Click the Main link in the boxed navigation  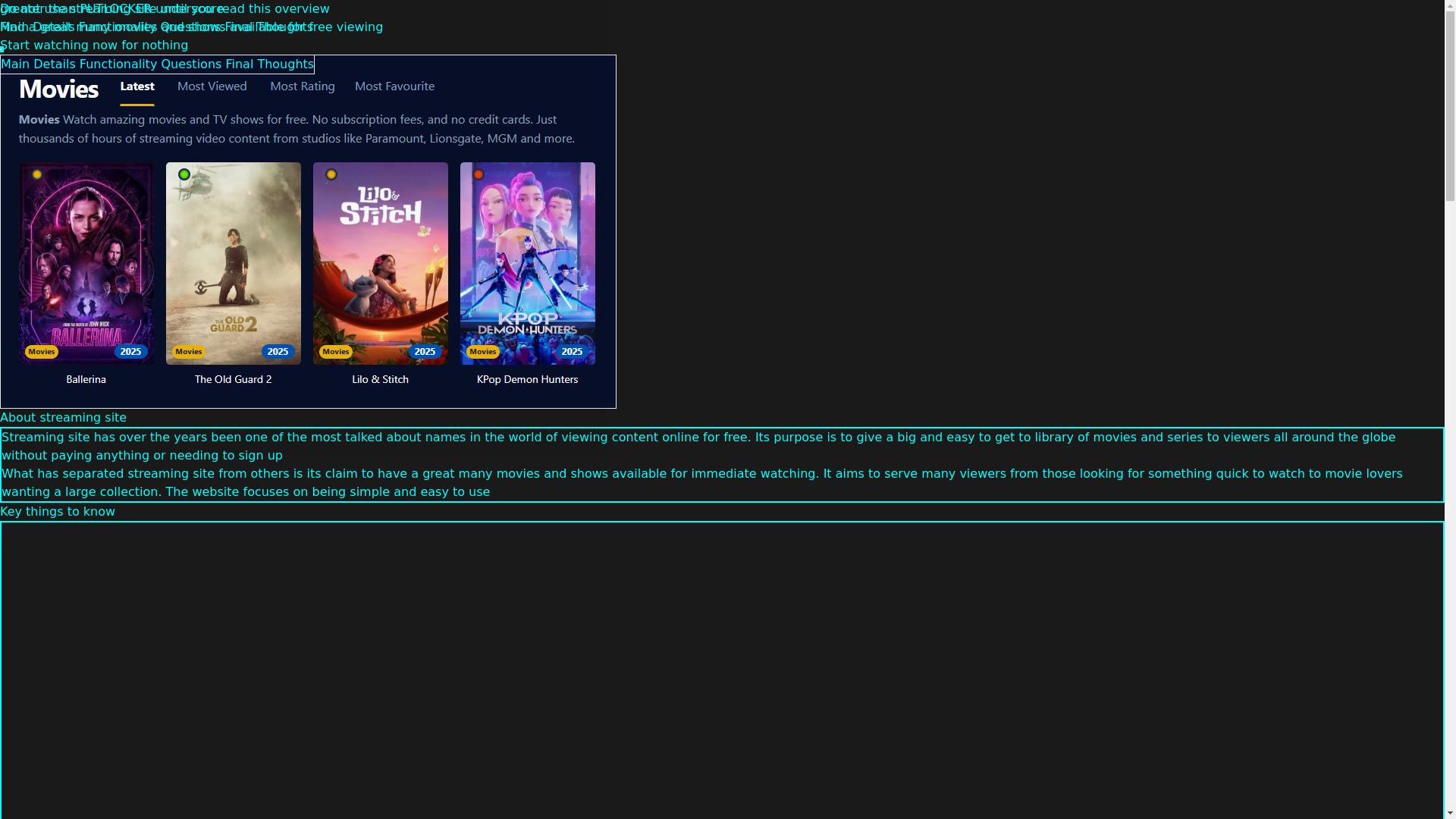coord(15,64)
